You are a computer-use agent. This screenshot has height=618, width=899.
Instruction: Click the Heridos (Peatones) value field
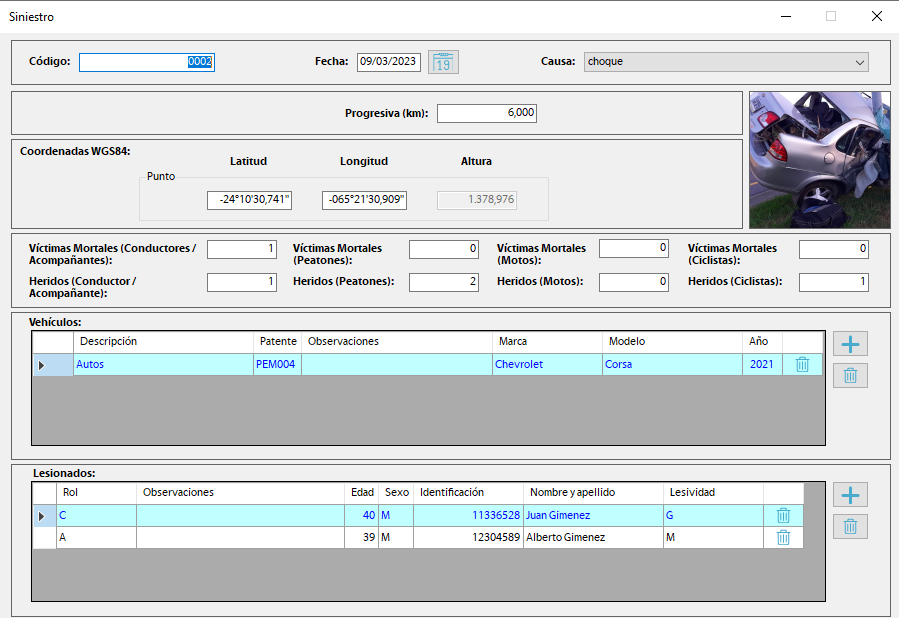click(443, 283)
